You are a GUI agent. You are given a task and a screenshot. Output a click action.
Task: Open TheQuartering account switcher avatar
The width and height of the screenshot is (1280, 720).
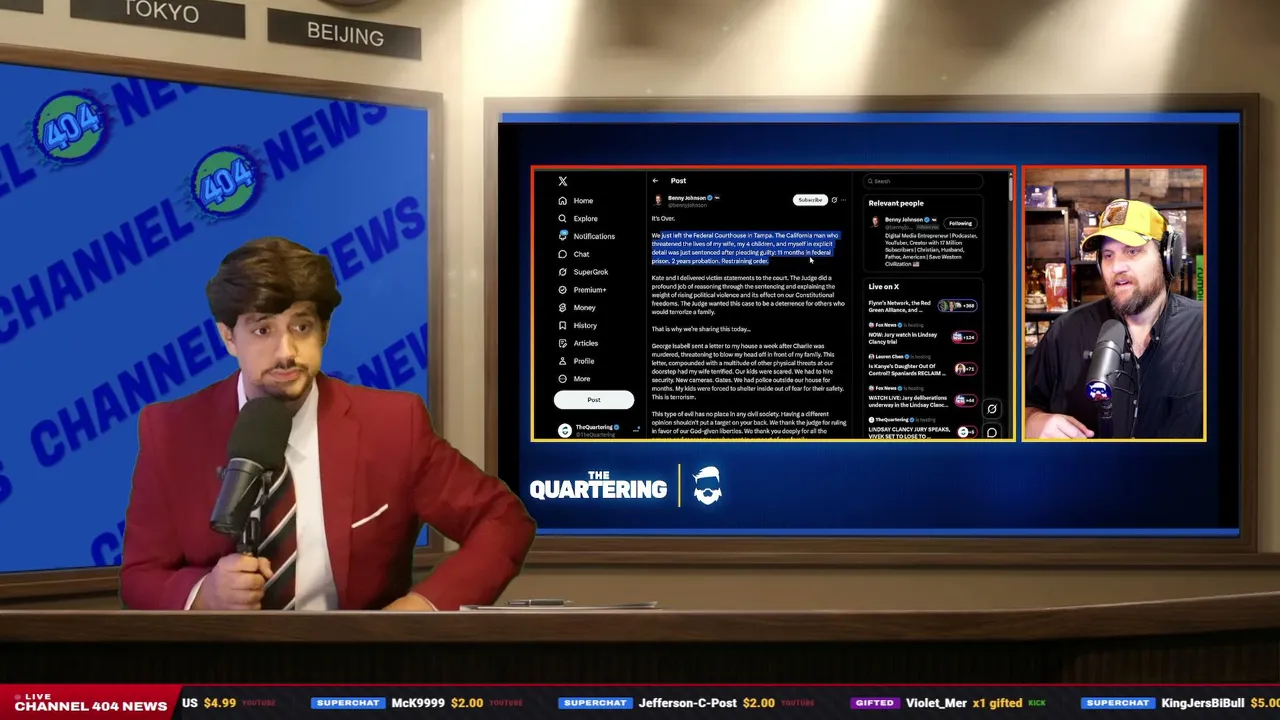point(565,430)
